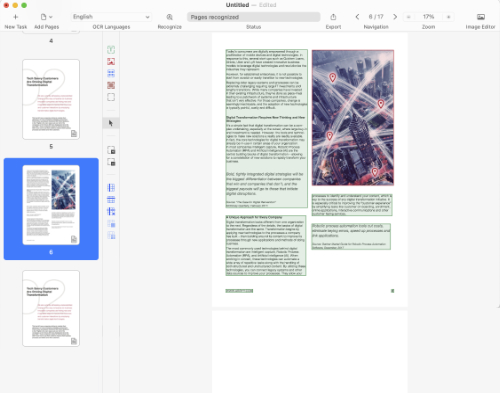Select the text block under the picture
Image resolution: width=500 pixels, height=393 pixels.
[x=352, y=205]
